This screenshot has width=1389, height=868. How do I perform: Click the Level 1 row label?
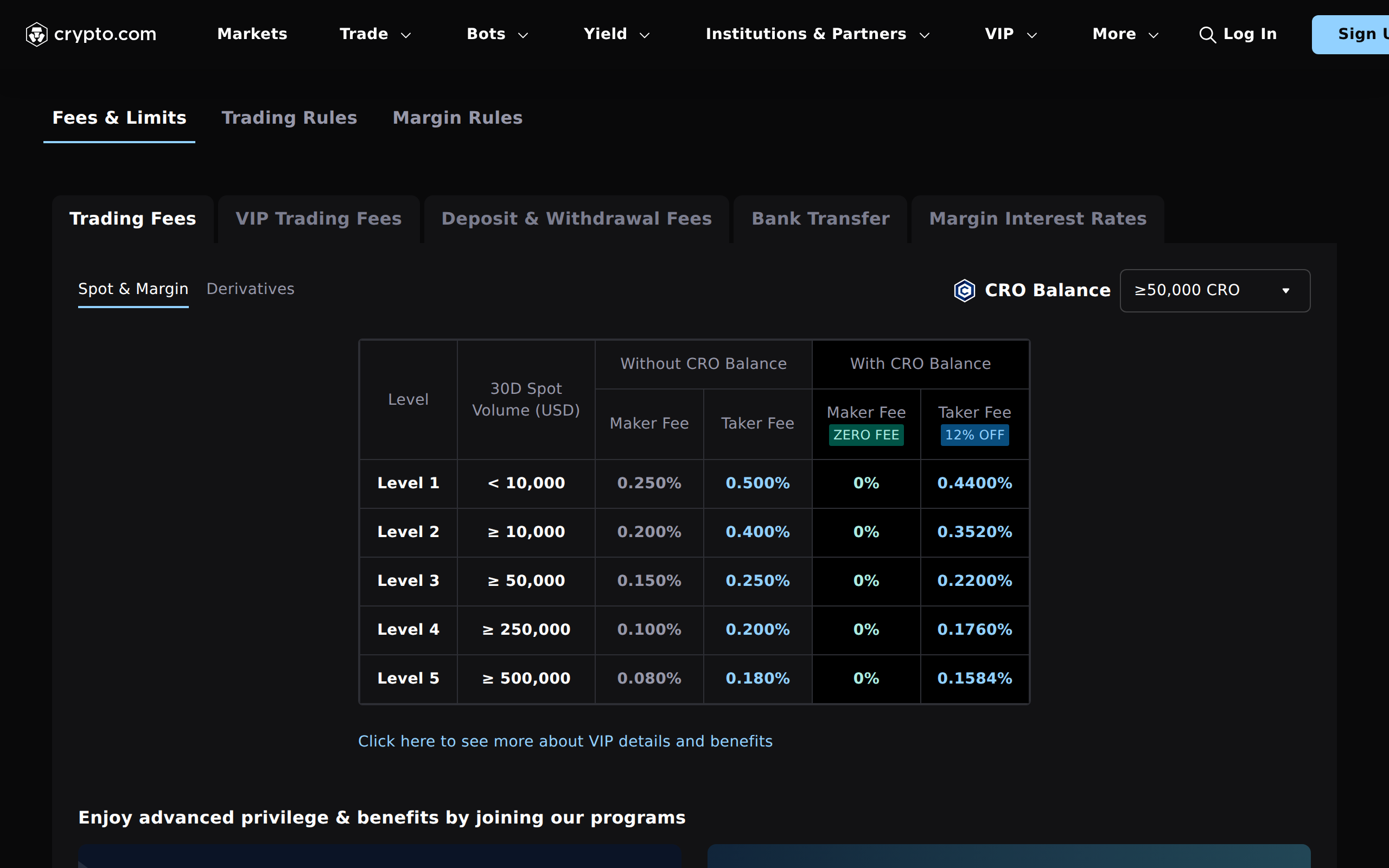pos(408,483)
